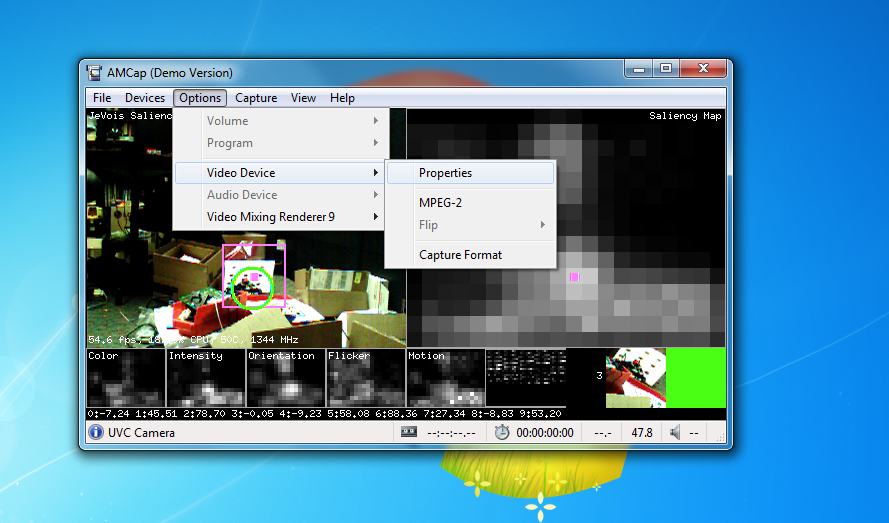This screenshot has width=889, height=523.
Task: Click the resize grip at window corner
Action: pos(720,437)
